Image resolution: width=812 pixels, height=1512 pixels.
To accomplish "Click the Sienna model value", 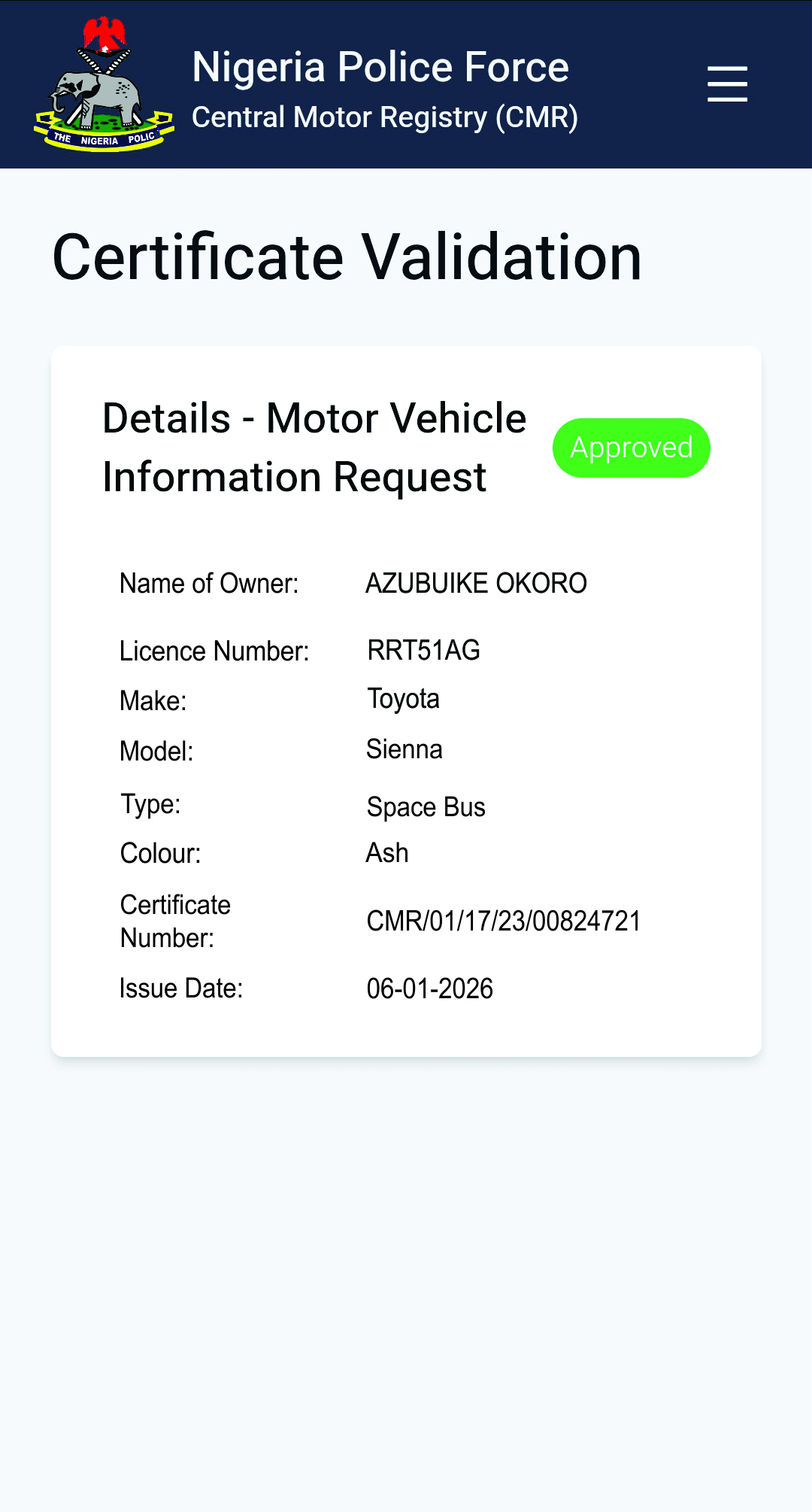I will coord(404,749).
